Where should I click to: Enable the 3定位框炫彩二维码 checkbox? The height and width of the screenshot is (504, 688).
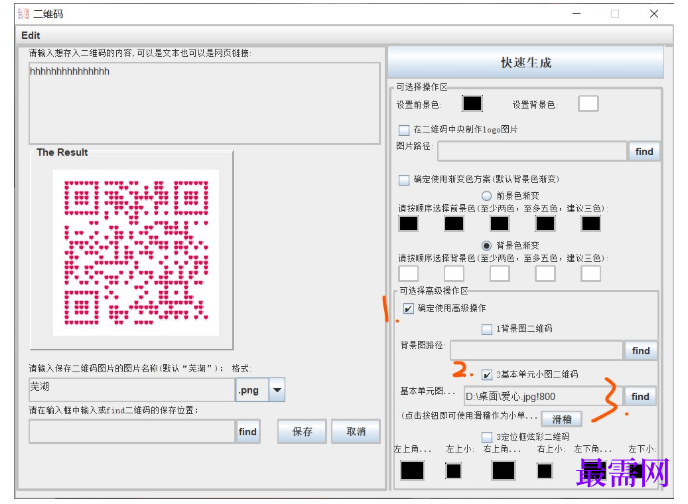[487, 437]
